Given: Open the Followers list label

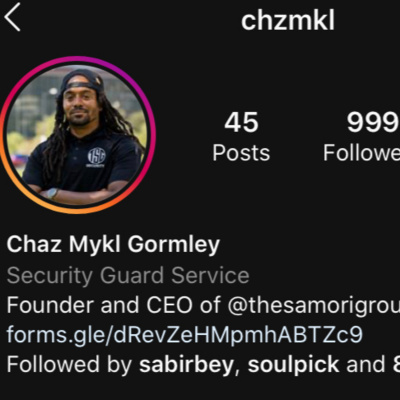Looking at the screenshot, I should (361, 153).
